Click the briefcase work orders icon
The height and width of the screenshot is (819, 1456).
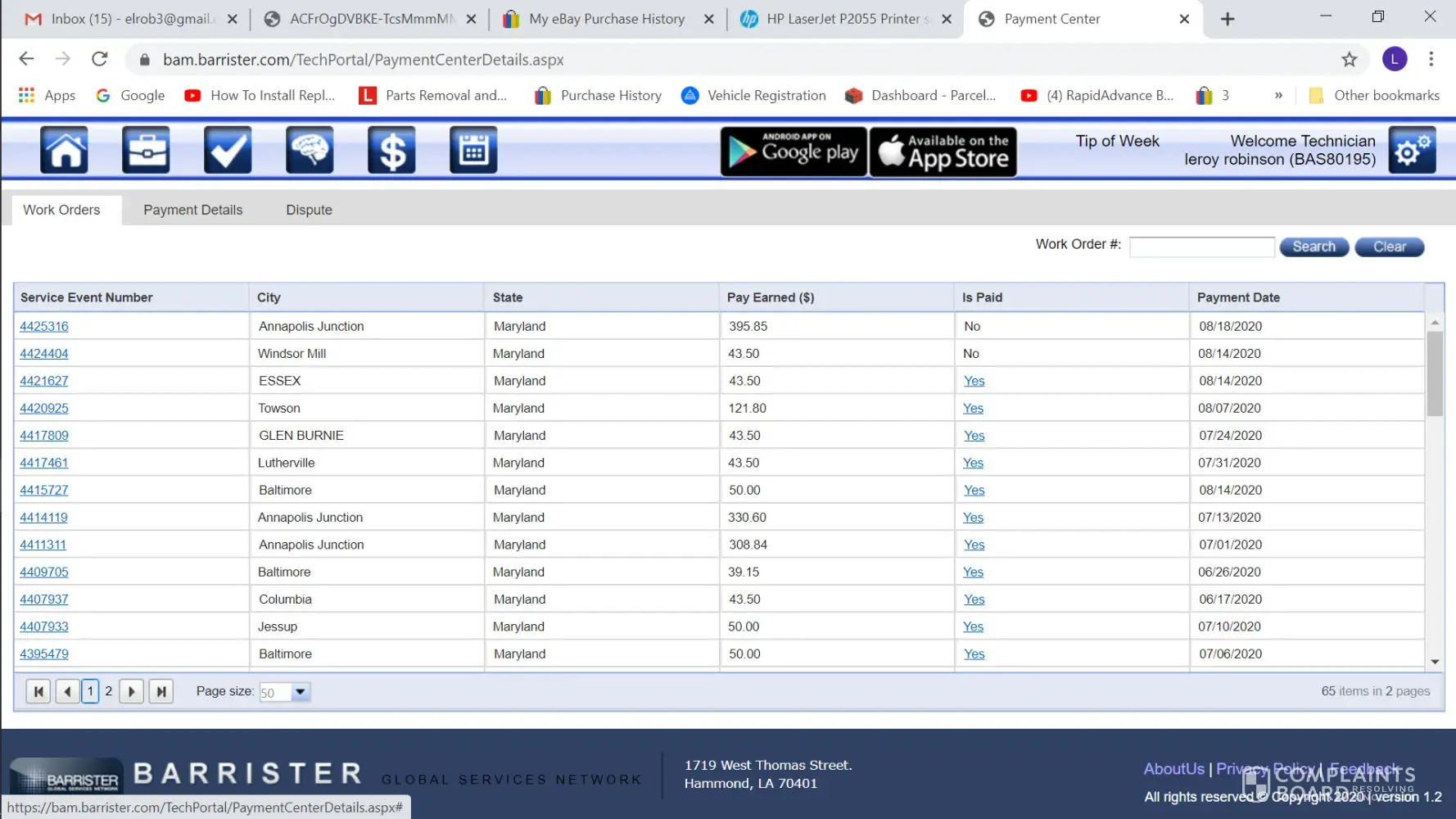pyautogui.click(x=146, y=151)
